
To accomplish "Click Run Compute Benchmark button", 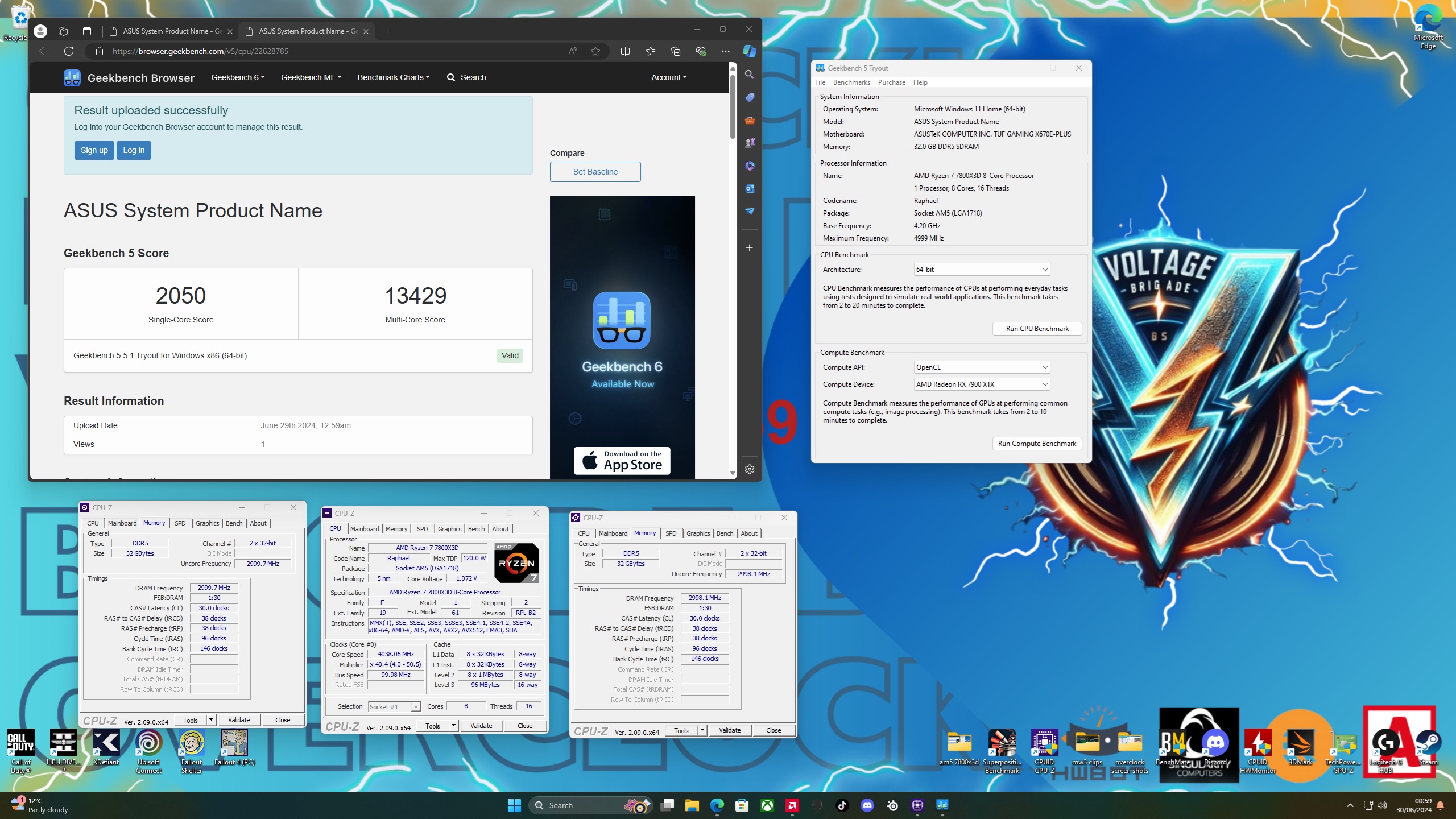I will click(x=1037, y=444).
